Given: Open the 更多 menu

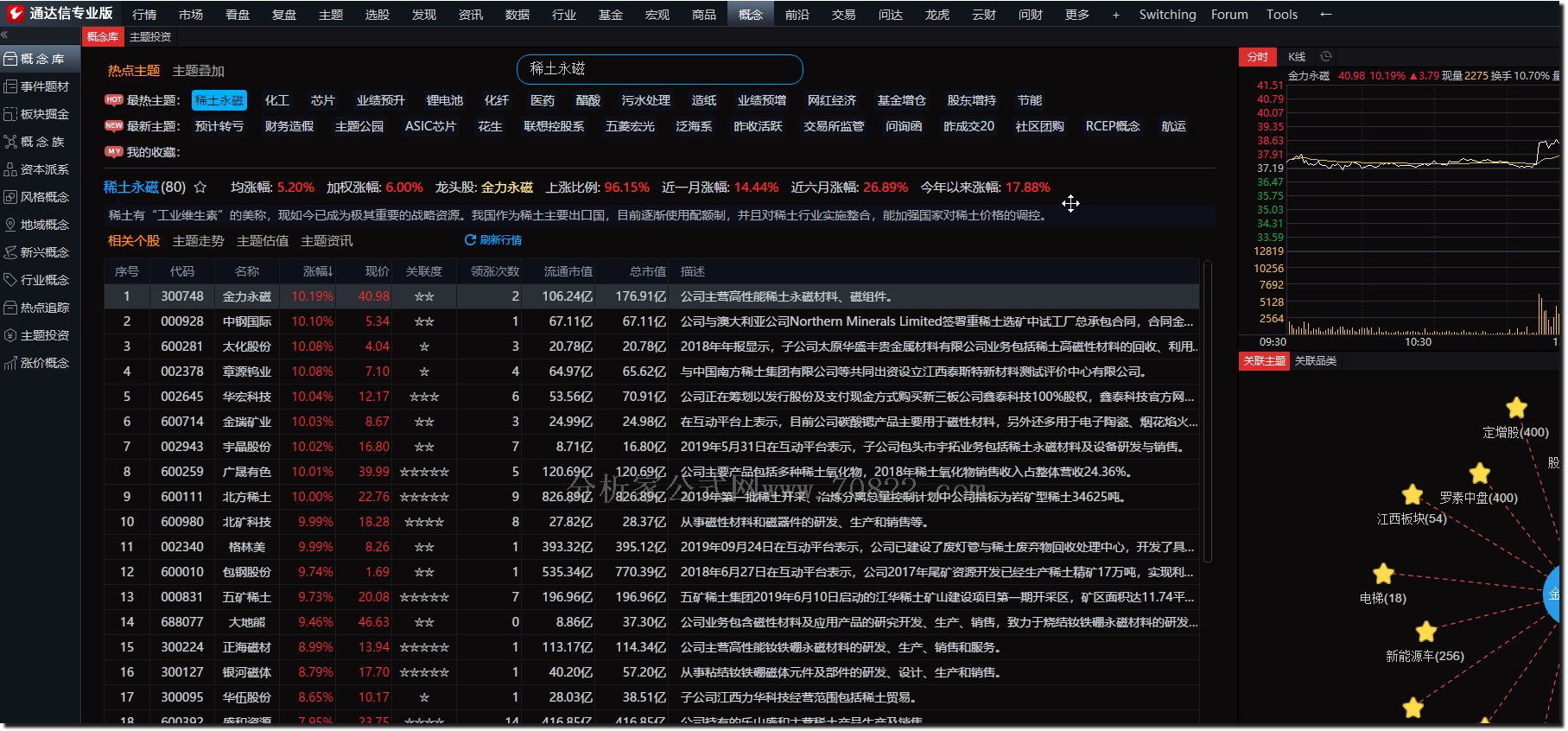Looking at the screenshot, I should [x=1077, y=15].
